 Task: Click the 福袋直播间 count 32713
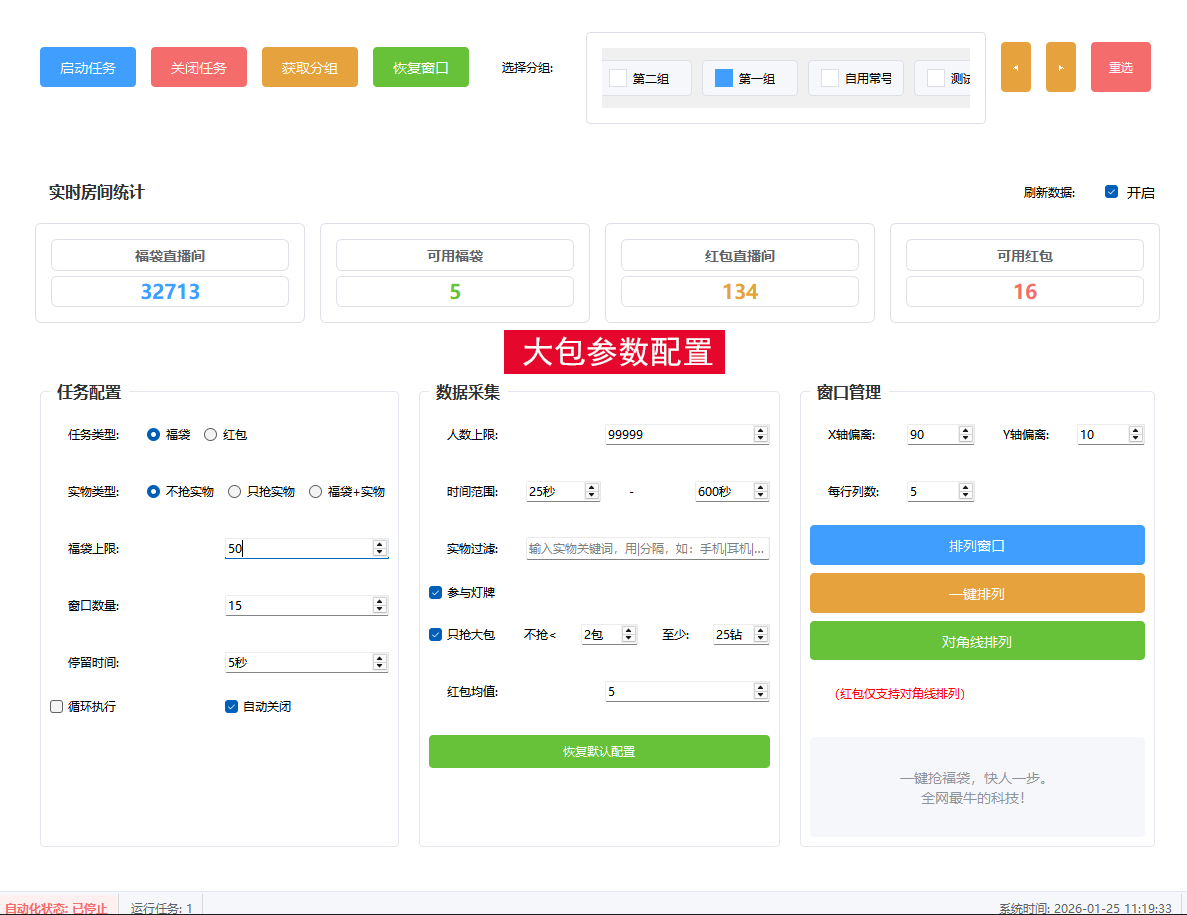[x=170, y=291]
